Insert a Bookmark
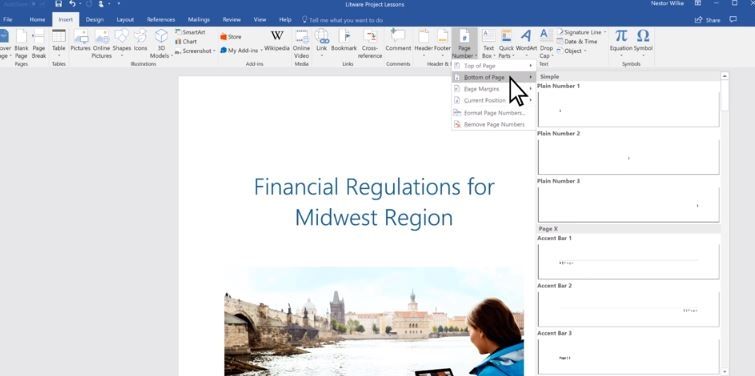This screenshot has width=755, height=376. (344, 41)
